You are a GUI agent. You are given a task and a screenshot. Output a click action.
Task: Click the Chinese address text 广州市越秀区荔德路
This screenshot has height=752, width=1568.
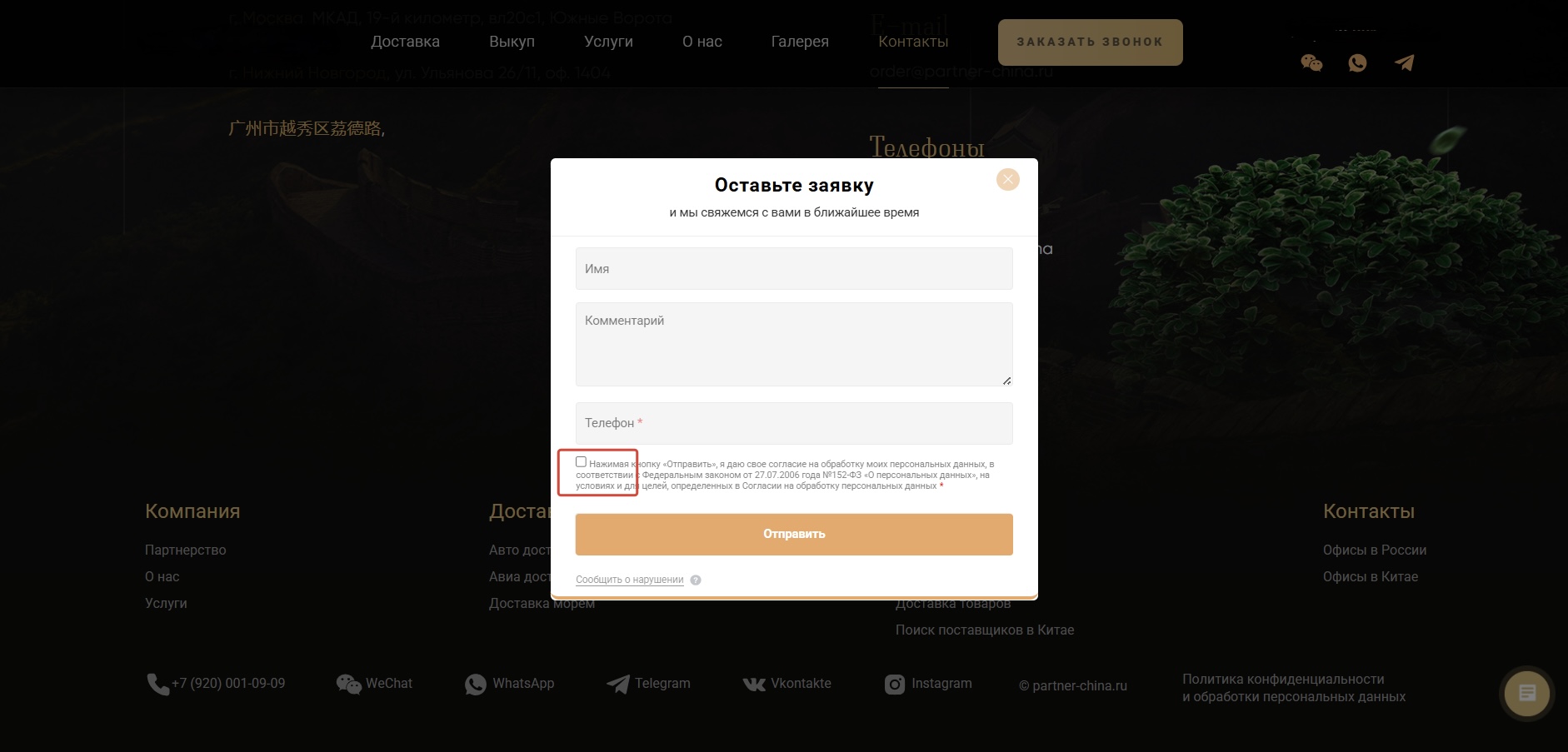pyautogui.click(x=307, y=128)
